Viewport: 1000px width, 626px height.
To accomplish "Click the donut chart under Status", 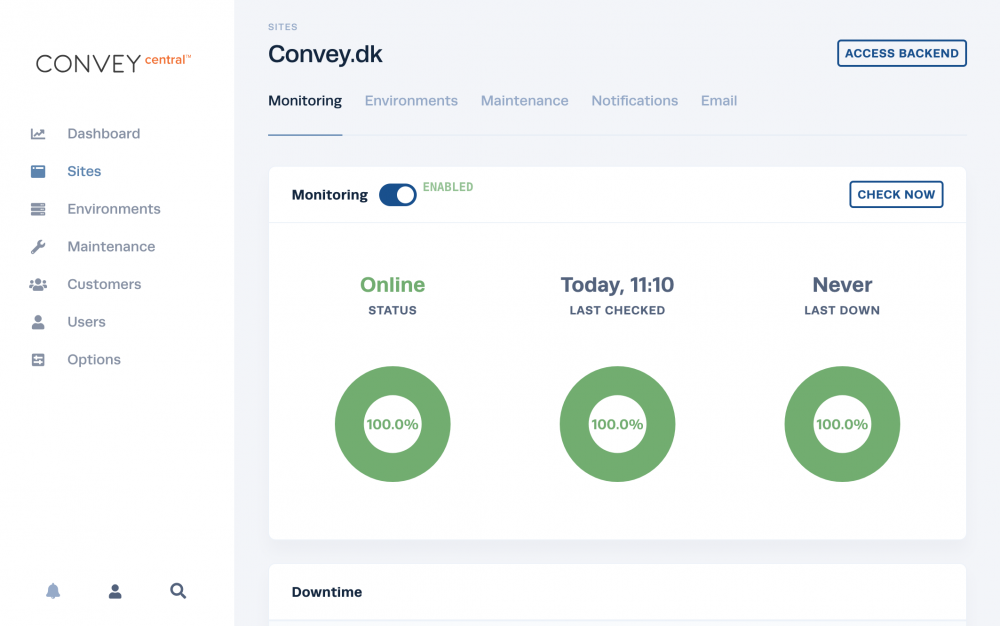I will pos(393,424).
